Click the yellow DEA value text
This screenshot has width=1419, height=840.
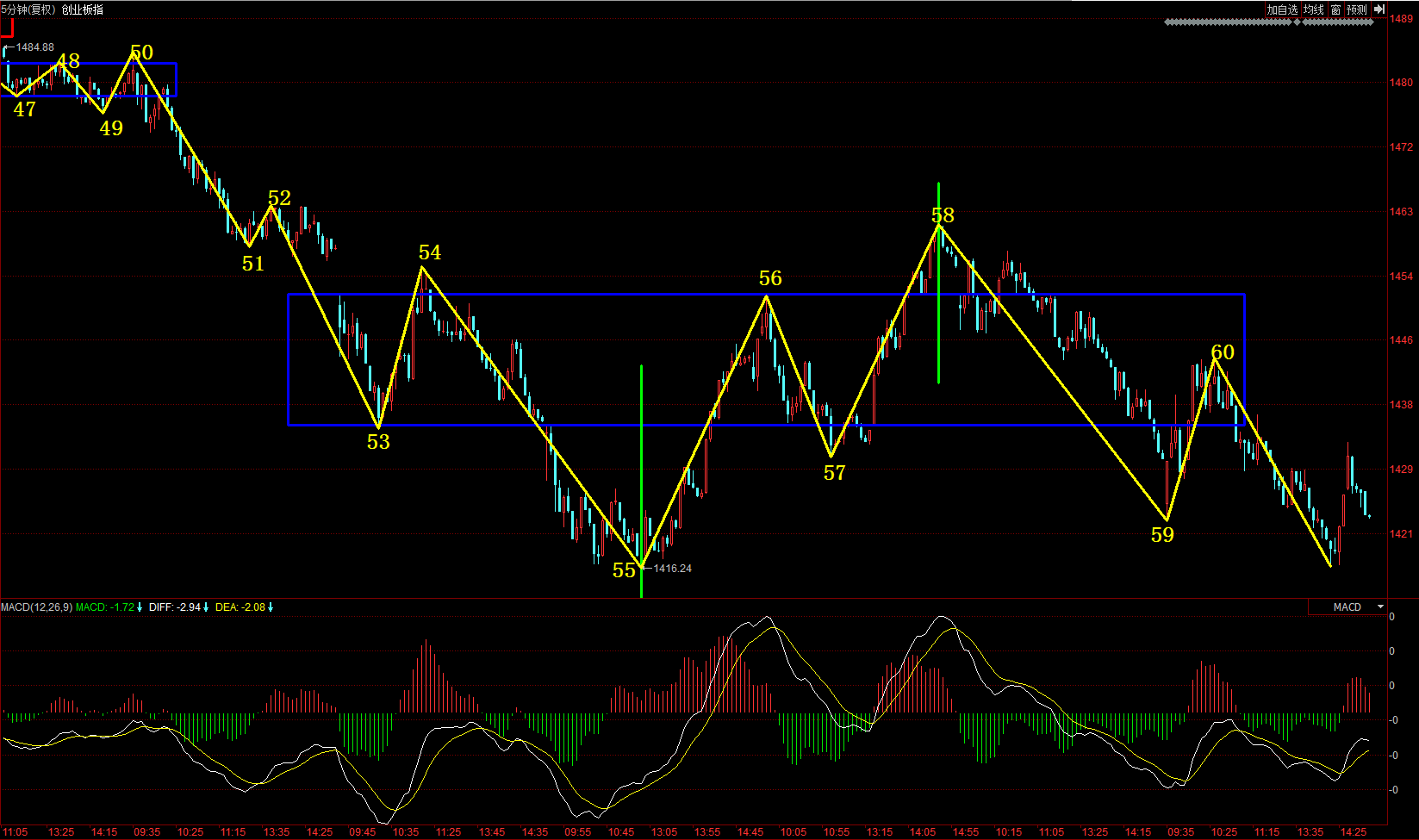click(240, 607)
